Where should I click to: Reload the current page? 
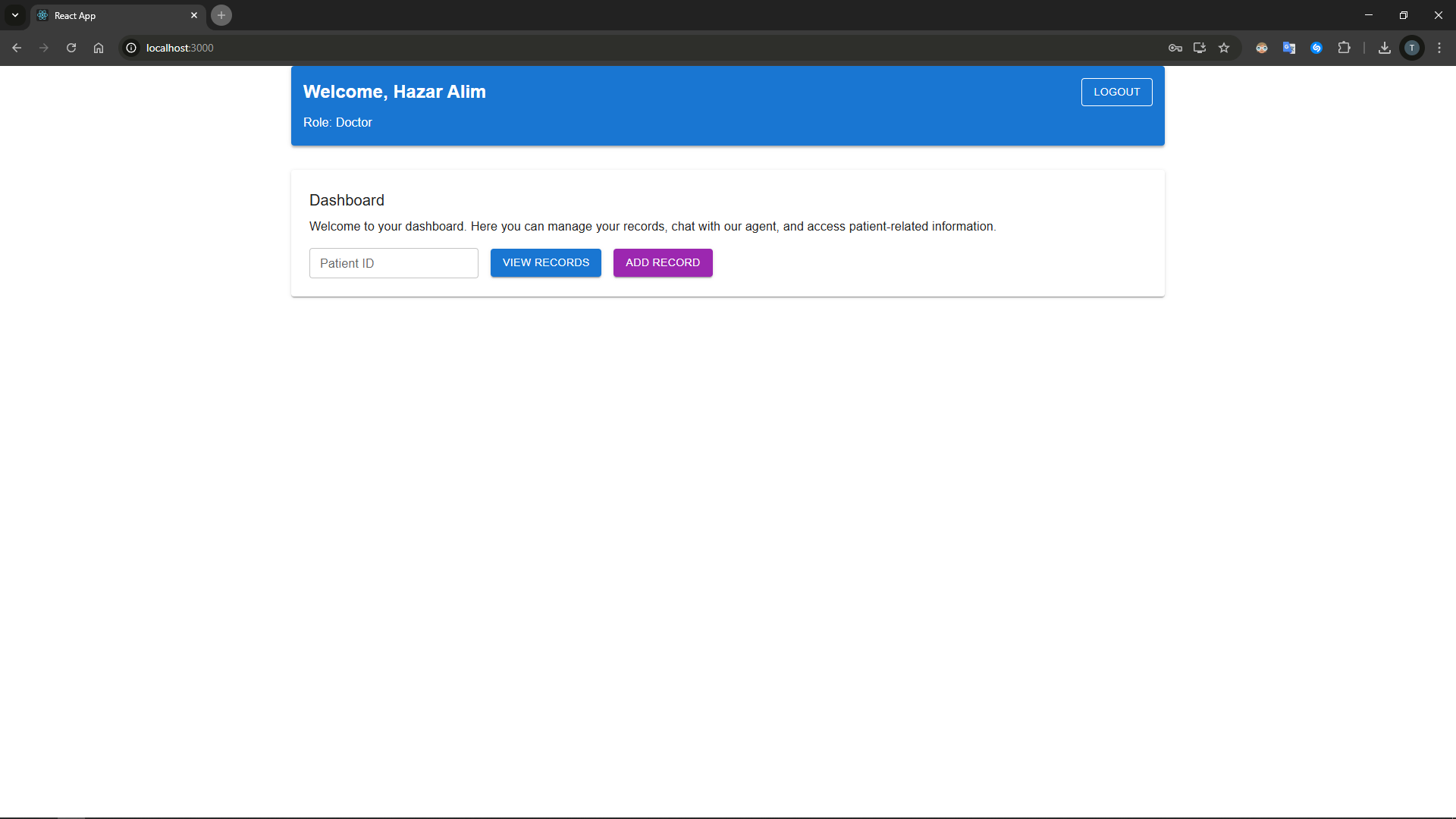coord(71,48)
